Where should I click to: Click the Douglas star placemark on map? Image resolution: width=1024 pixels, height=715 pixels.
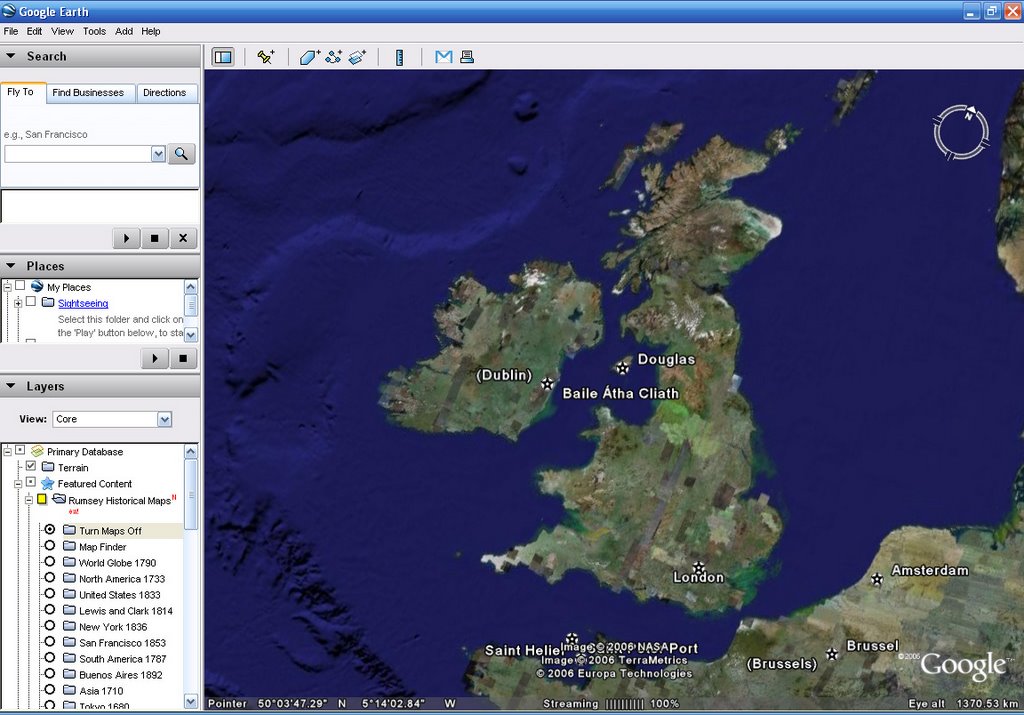623,368
